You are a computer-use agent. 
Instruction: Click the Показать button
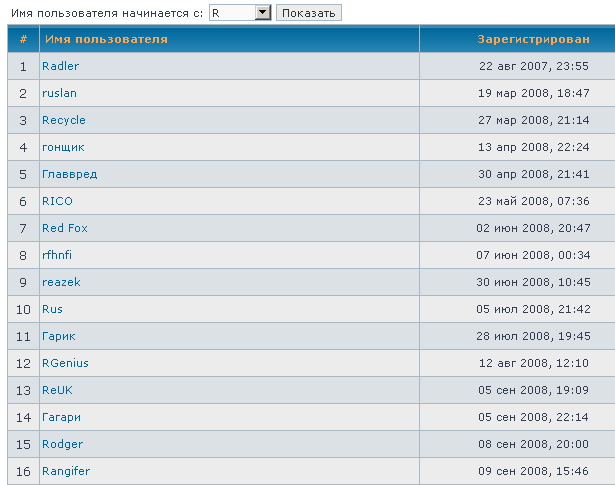[309, 12]
